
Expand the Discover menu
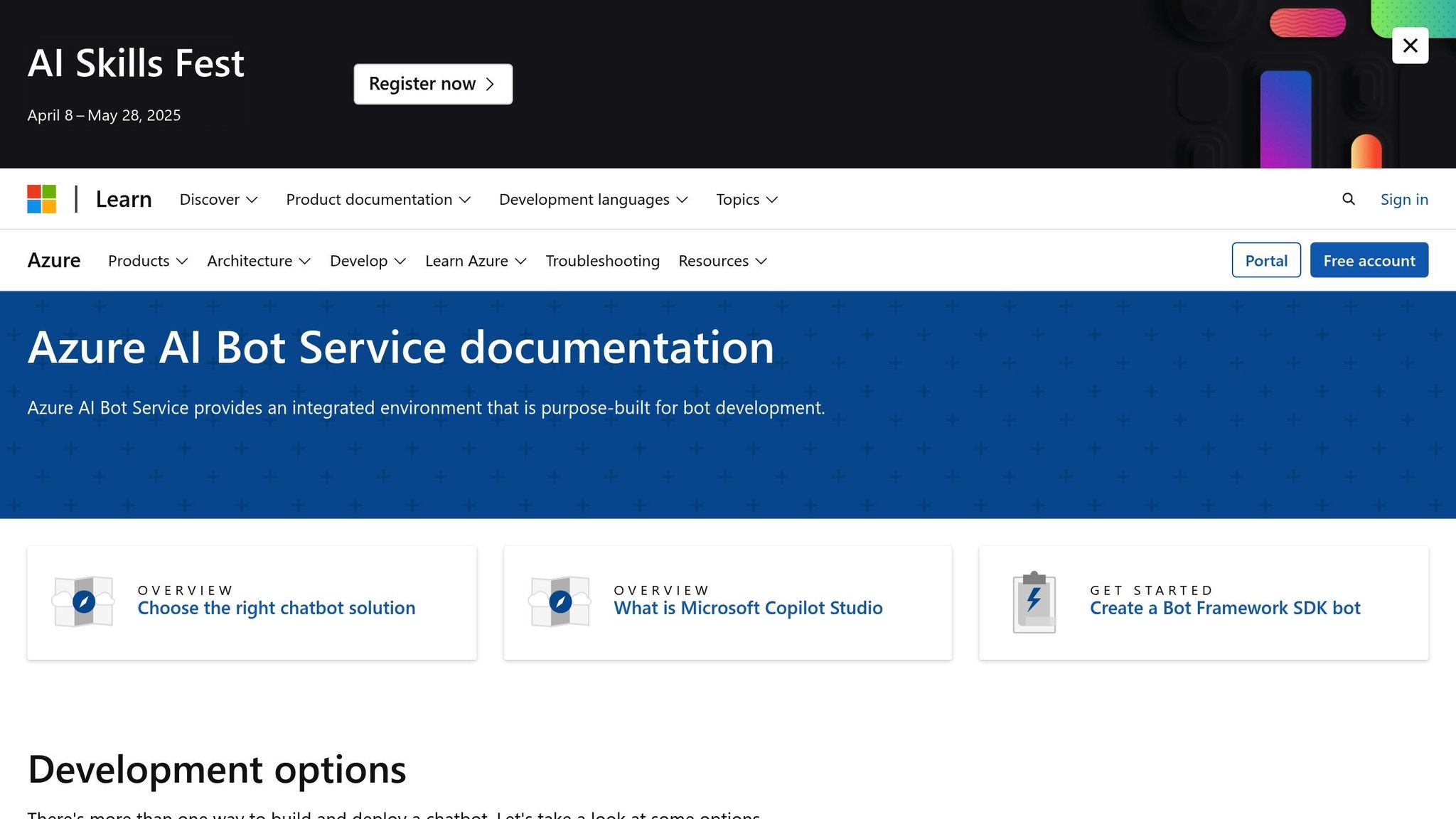point(218,200)
